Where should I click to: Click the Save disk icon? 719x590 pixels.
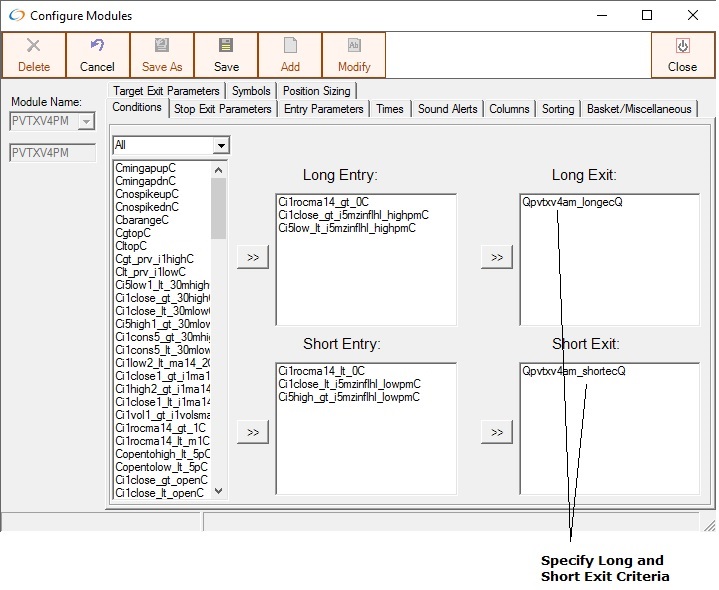tap(226, 47)
